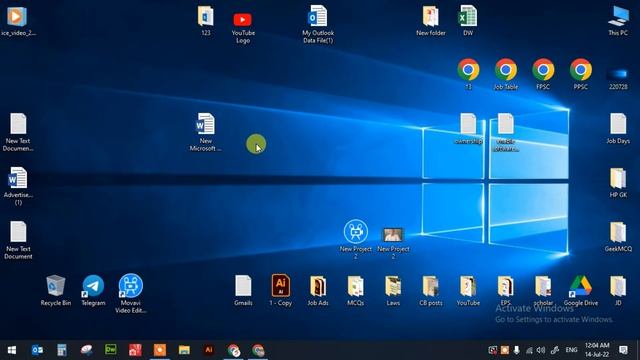The image size is (640, 360).
Task: Click the YouTube Logo desktop icon
Action: pos(242,20)
